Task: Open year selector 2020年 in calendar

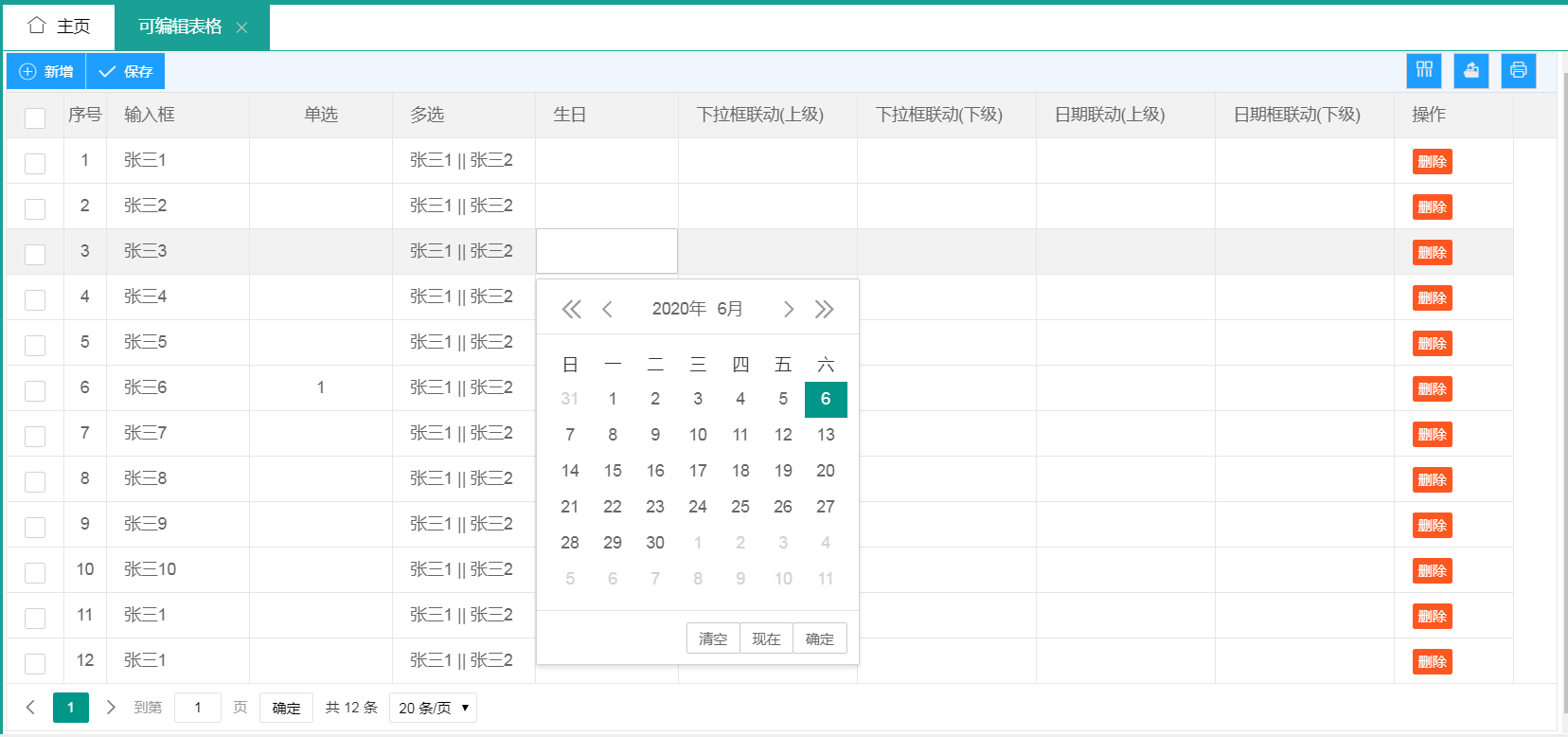Action: (679, 309)
